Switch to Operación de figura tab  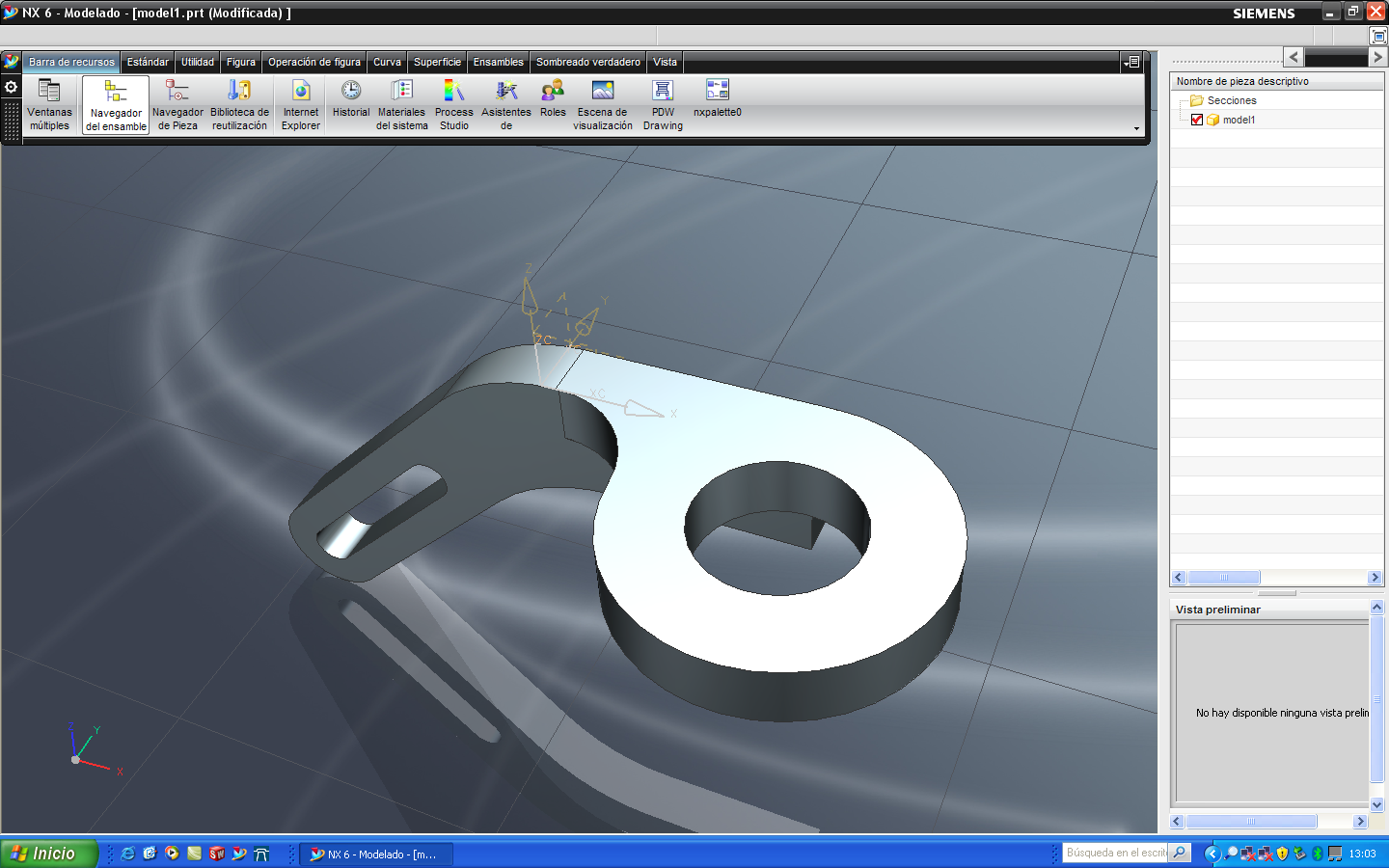tap(314, 62)
